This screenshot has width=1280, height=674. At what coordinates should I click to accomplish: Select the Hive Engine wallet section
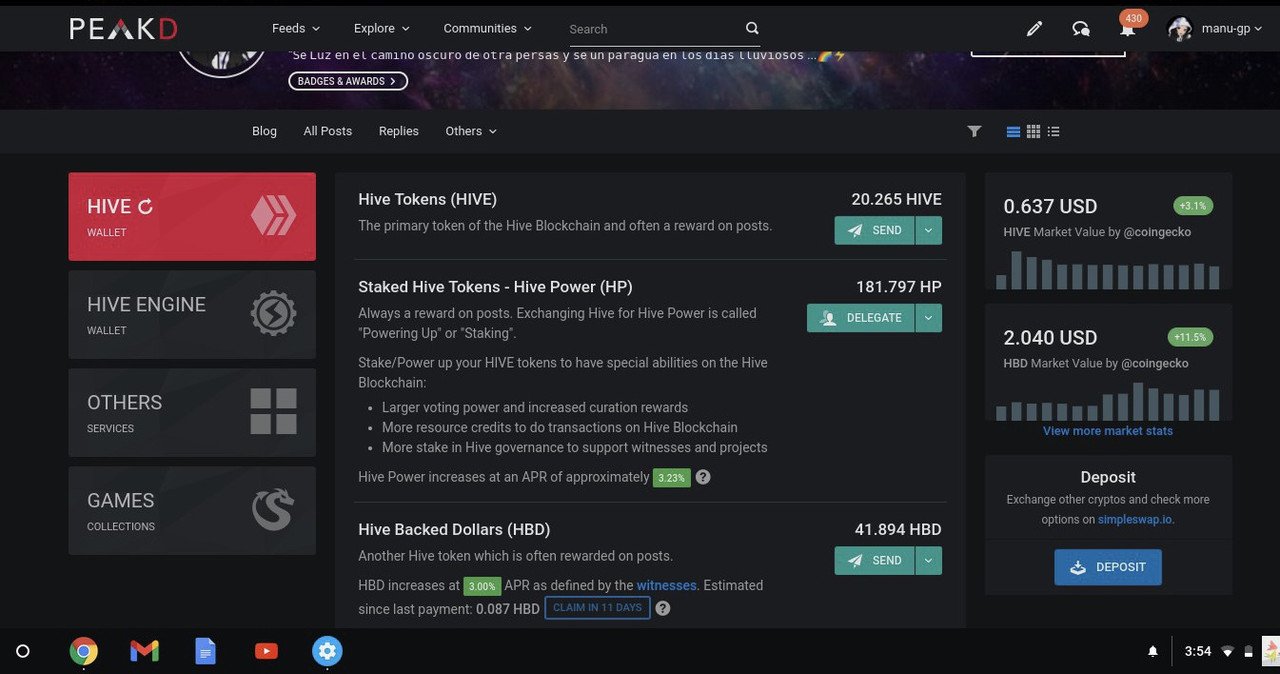point(192,314)
